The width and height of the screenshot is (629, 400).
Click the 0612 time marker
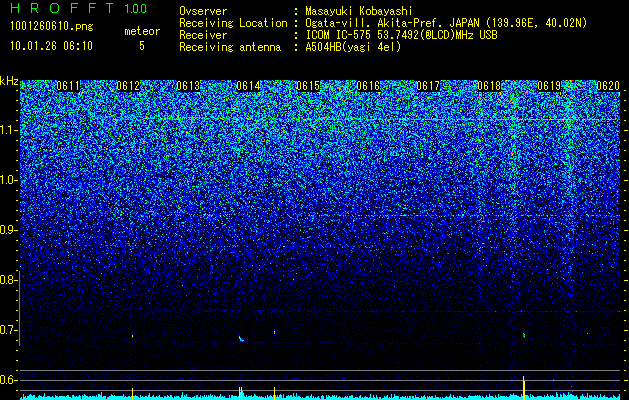(128, 86)
